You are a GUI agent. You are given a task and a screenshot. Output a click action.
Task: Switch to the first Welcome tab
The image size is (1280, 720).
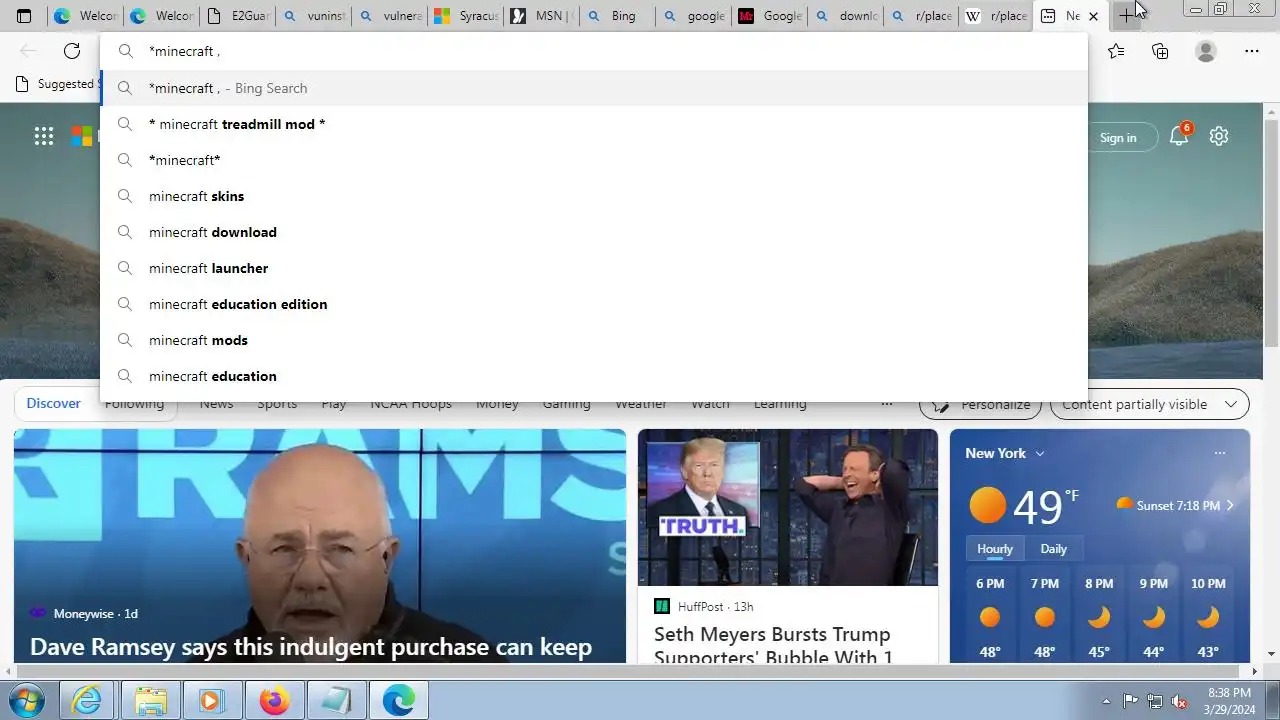(x=85, y=16)
